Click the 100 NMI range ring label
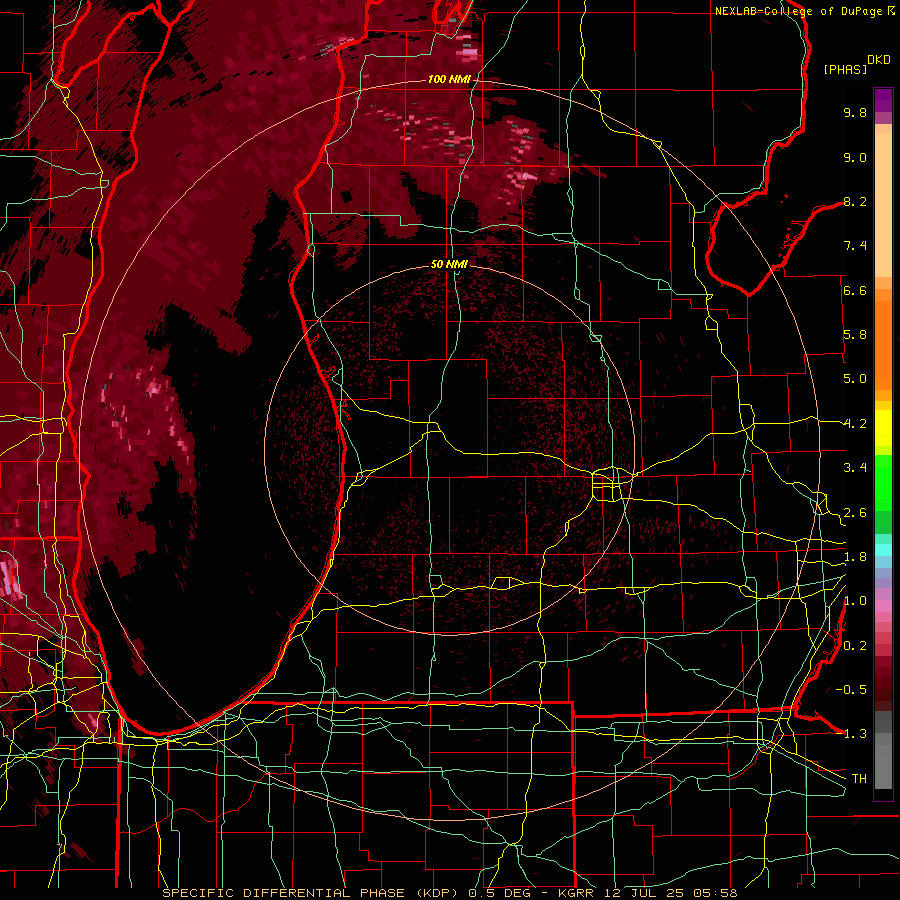This screenshot has height=900, width=900. click(x=449, y=79)
